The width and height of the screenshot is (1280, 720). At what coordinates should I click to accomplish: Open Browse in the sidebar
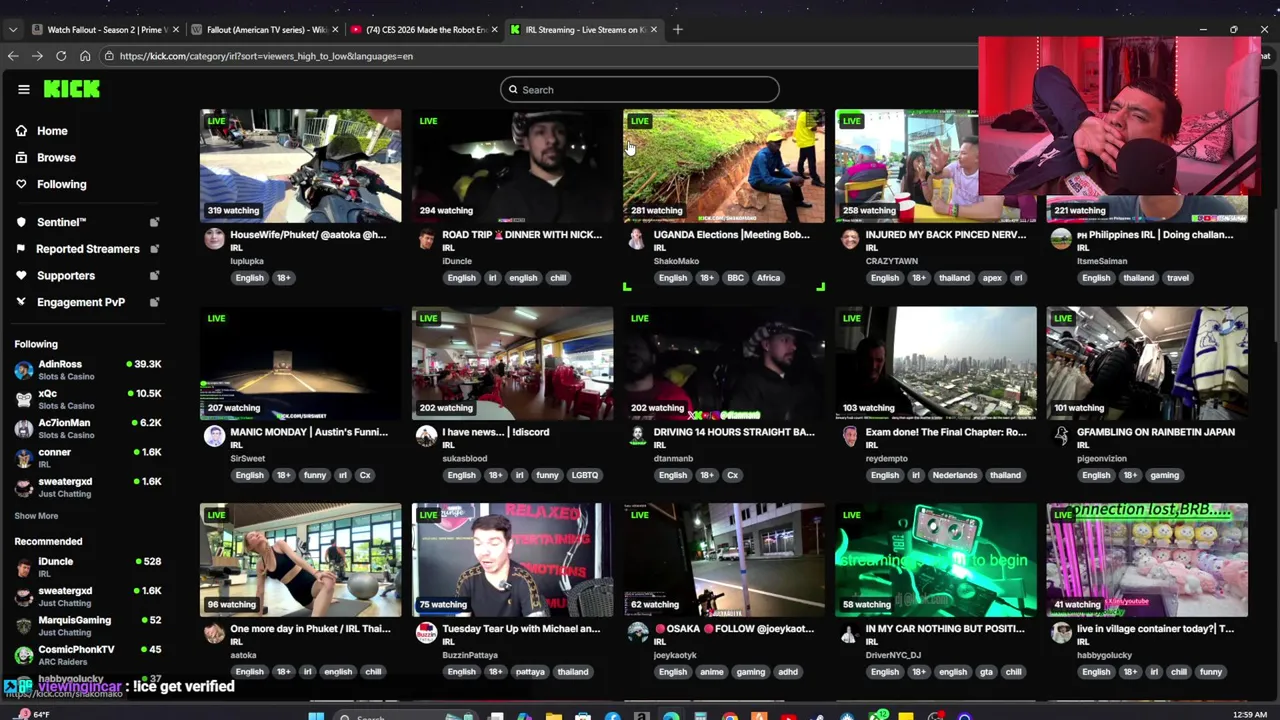[x=56, y=158]
